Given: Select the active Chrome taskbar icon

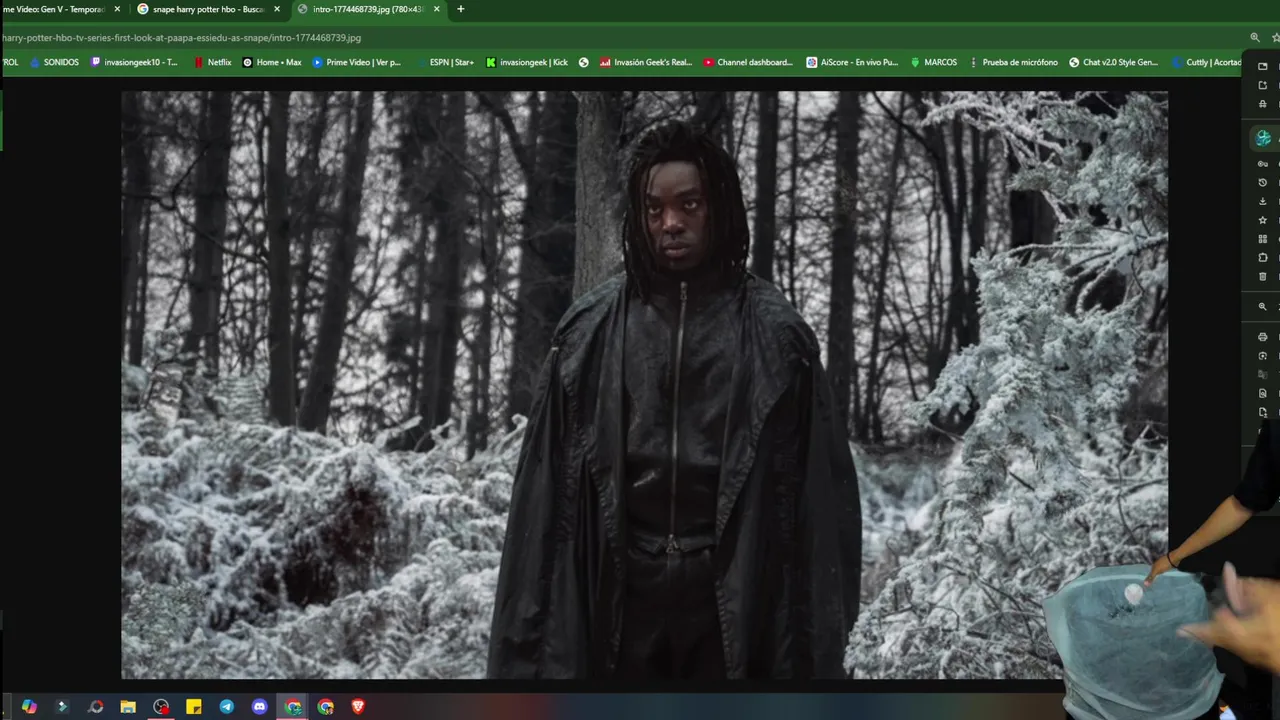Looking at the screenshot, I should 293,707.
